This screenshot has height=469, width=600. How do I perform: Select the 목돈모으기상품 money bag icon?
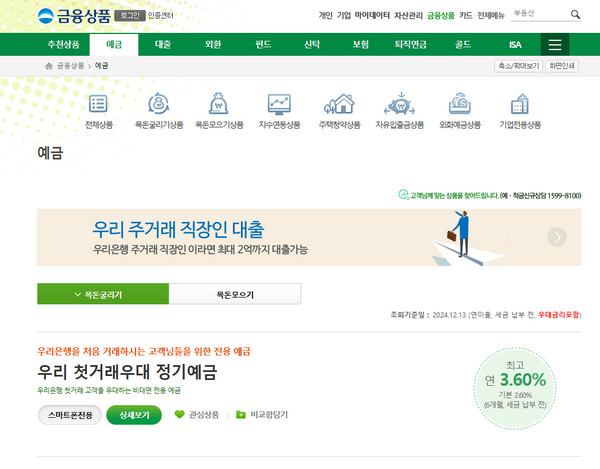218,103
